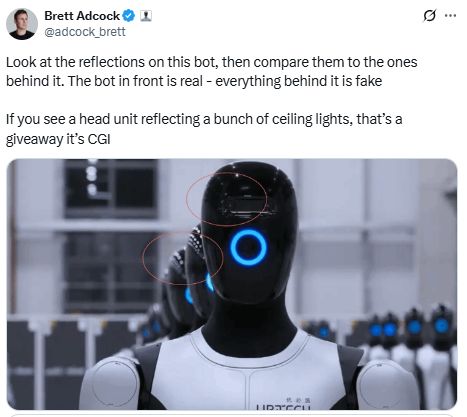Click the paragraph mentioning CGI giveaway
This screenshot has width=467, height=417.
[204, 129]
